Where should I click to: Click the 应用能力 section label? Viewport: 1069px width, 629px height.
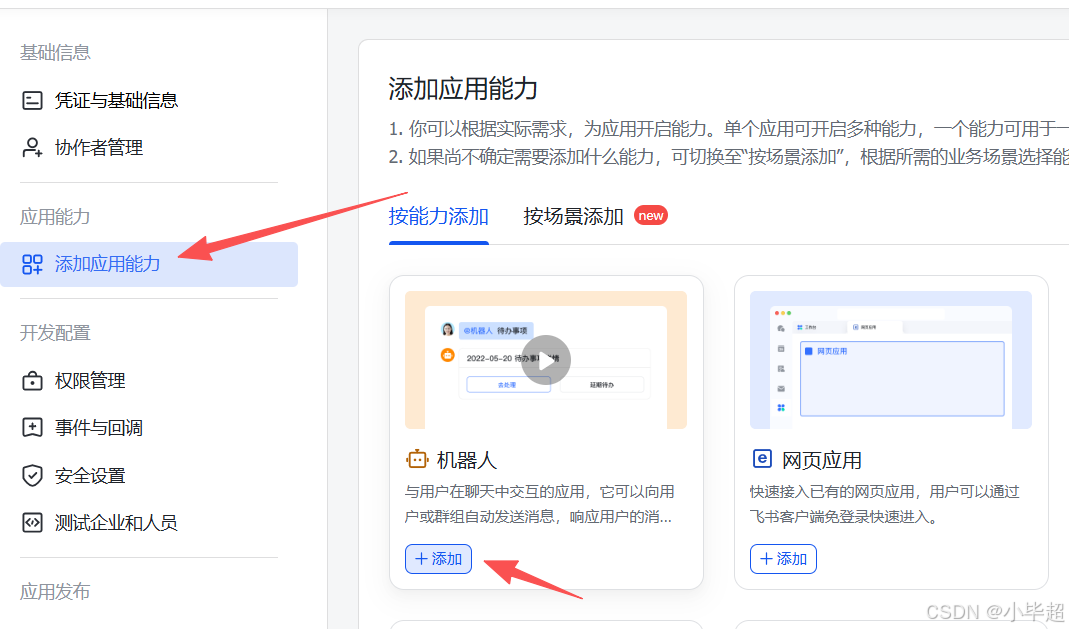click(55, 217)
